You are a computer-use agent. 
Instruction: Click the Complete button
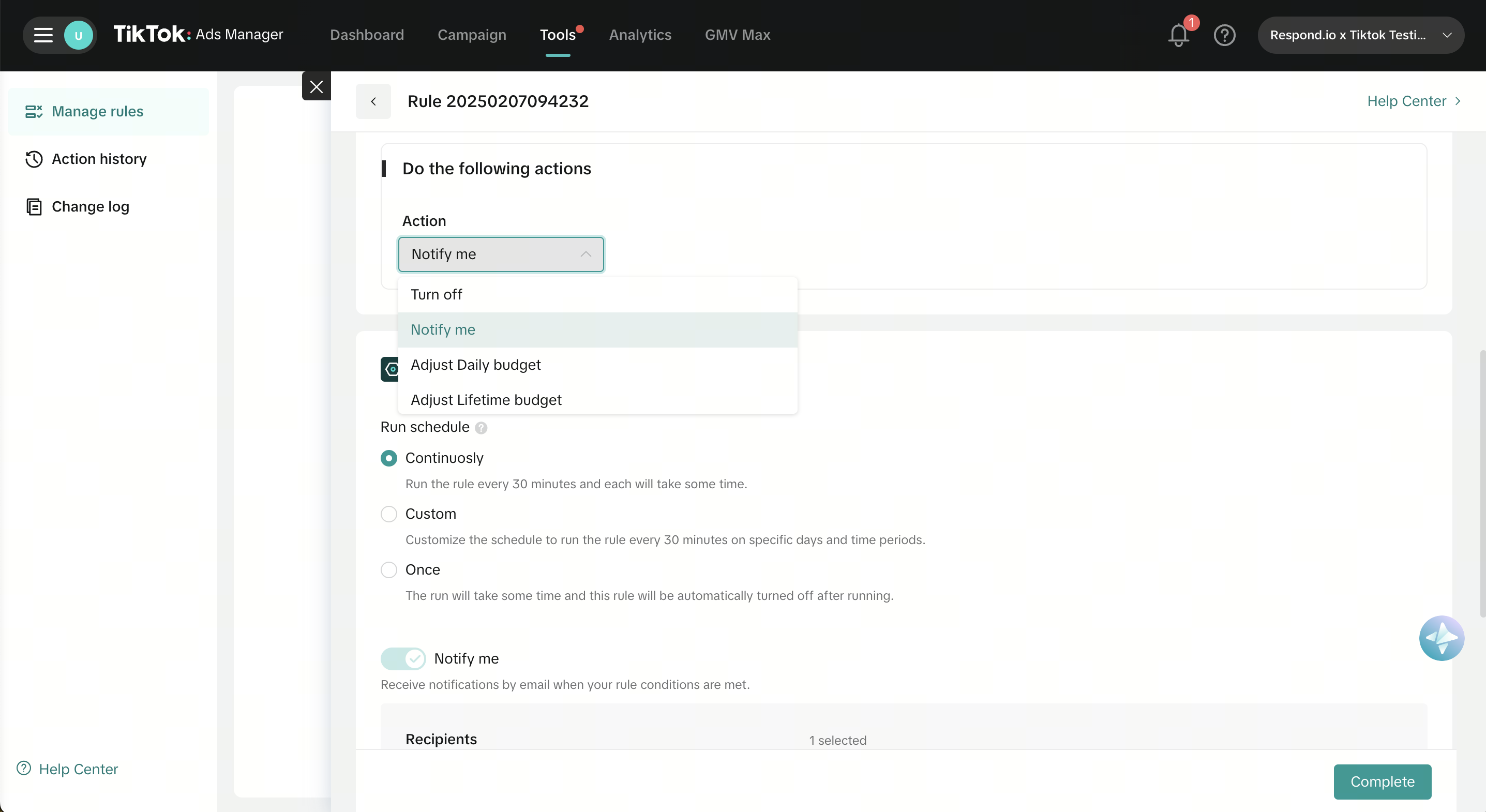point(1382,781)
